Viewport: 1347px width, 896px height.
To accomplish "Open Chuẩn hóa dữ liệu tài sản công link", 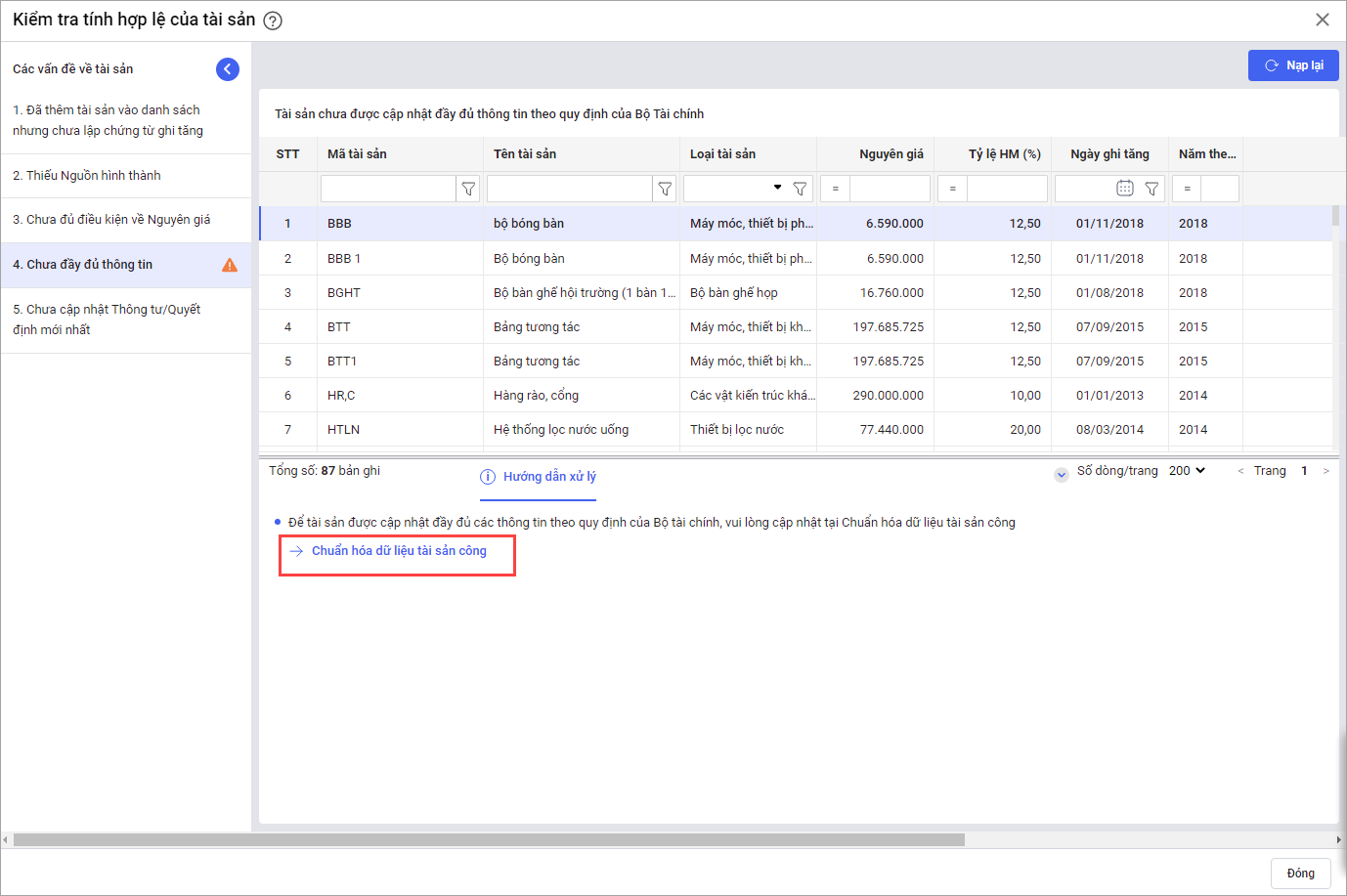I will pyautogui.click(x=399, y=551).
